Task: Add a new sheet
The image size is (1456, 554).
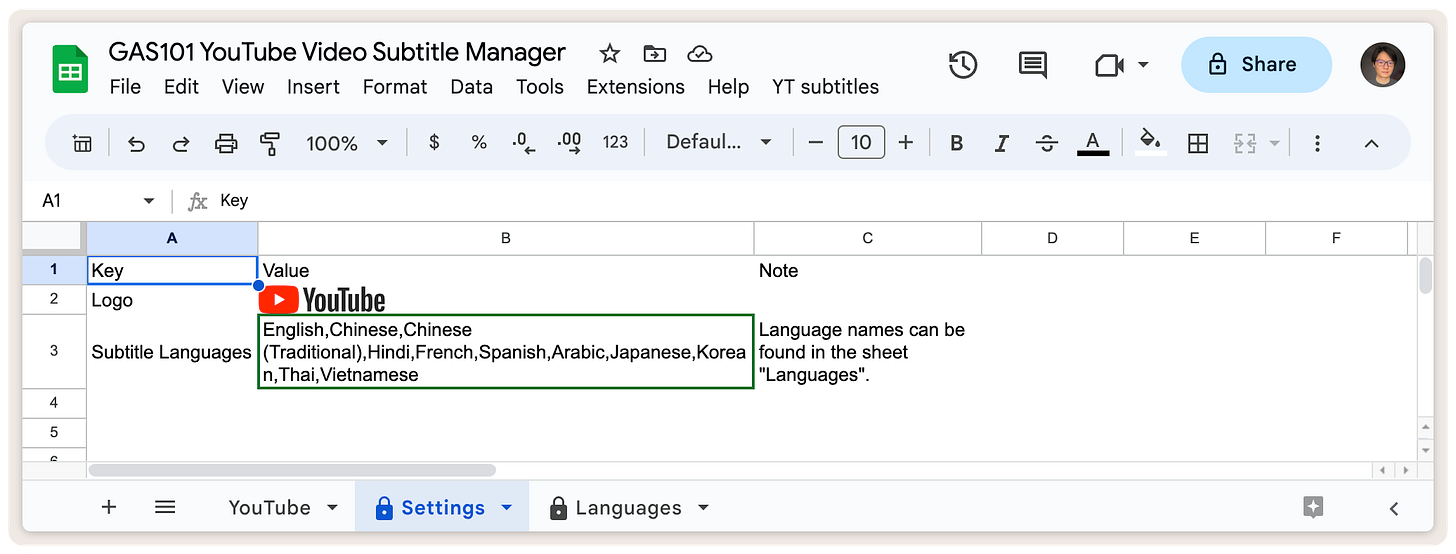Action: pyautogui.click(x=109, y=507)
